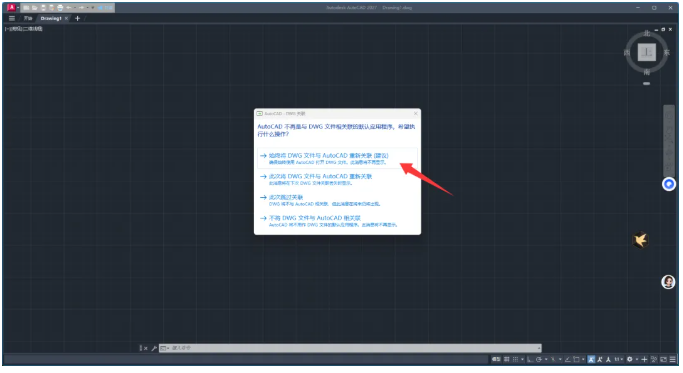Screen dimensions: 683x373
Task: Open the workspace switching dropdown arrow
Action: coord(637,359)
